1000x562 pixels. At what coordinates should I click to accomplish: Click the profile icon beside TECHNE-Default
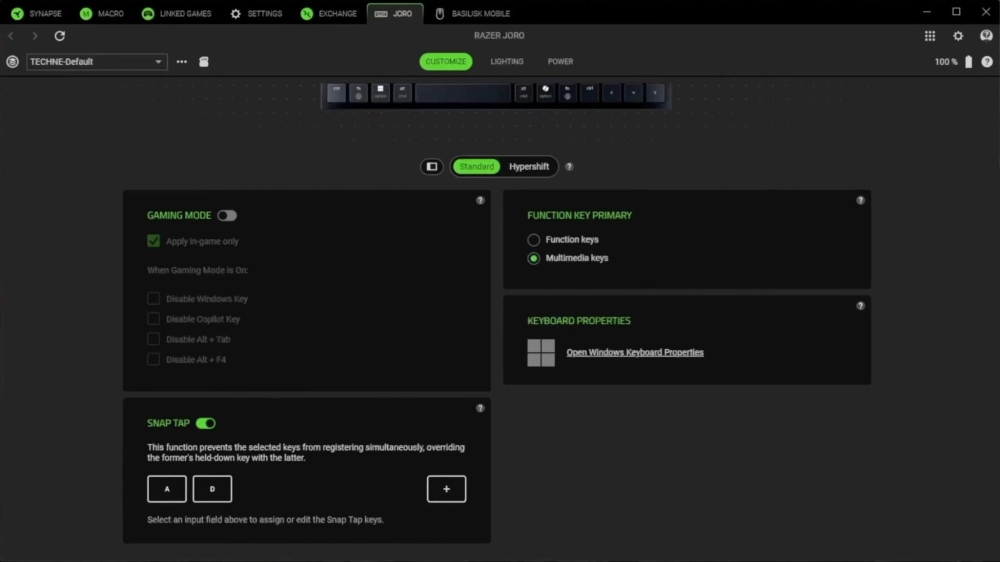coord(12,62)
